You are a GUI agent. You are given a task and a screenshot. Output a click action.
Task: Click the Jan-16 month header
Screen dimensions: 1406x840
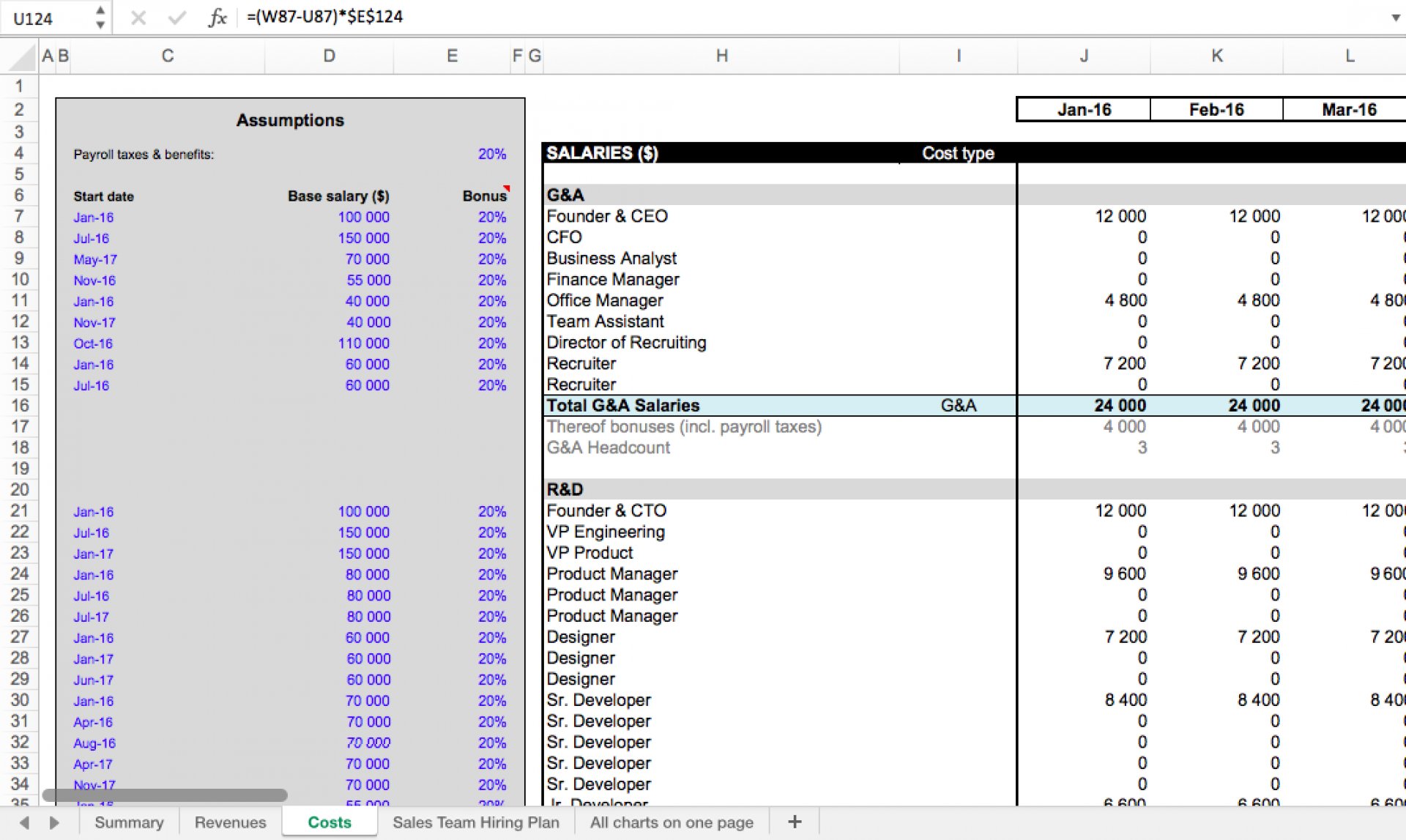click(x=1084, y=110)
